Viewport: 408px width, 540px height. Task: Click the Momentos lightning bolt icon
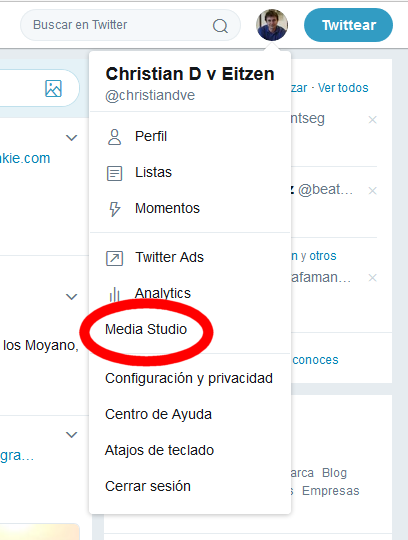coord(114,209)
